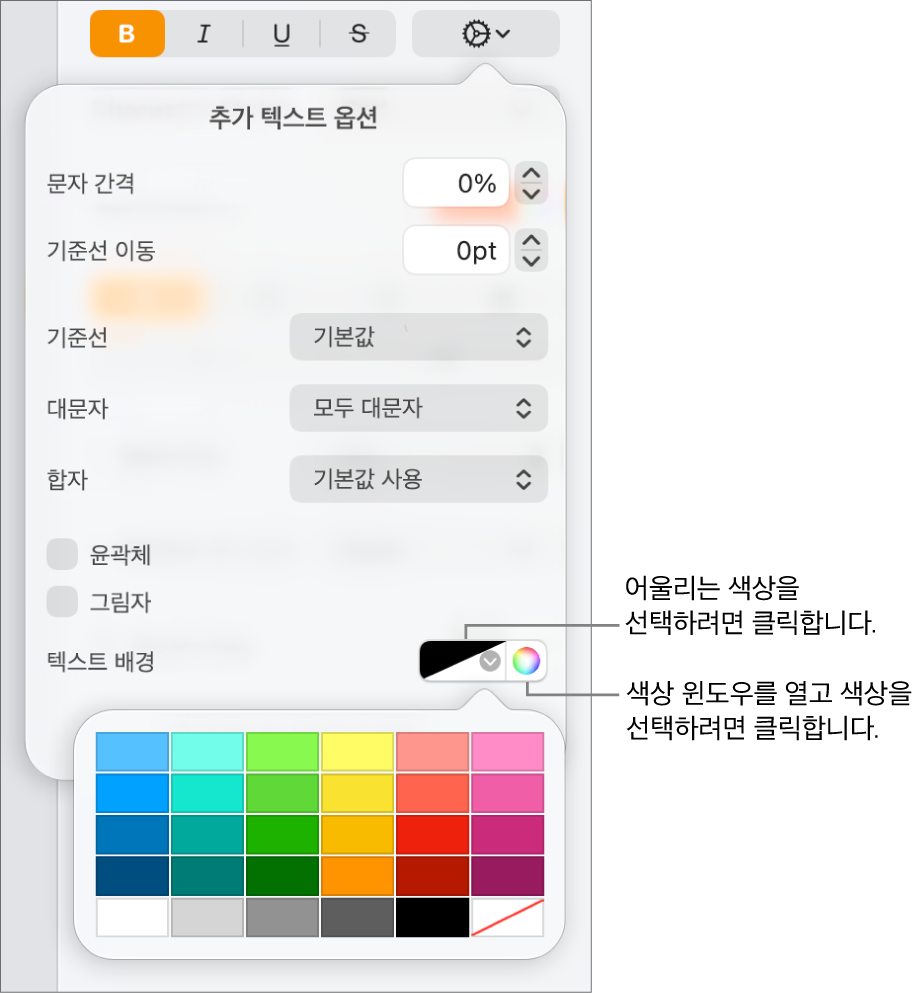
Task: Pick the light lime green swatch
Action: click(x=283, y=752)
